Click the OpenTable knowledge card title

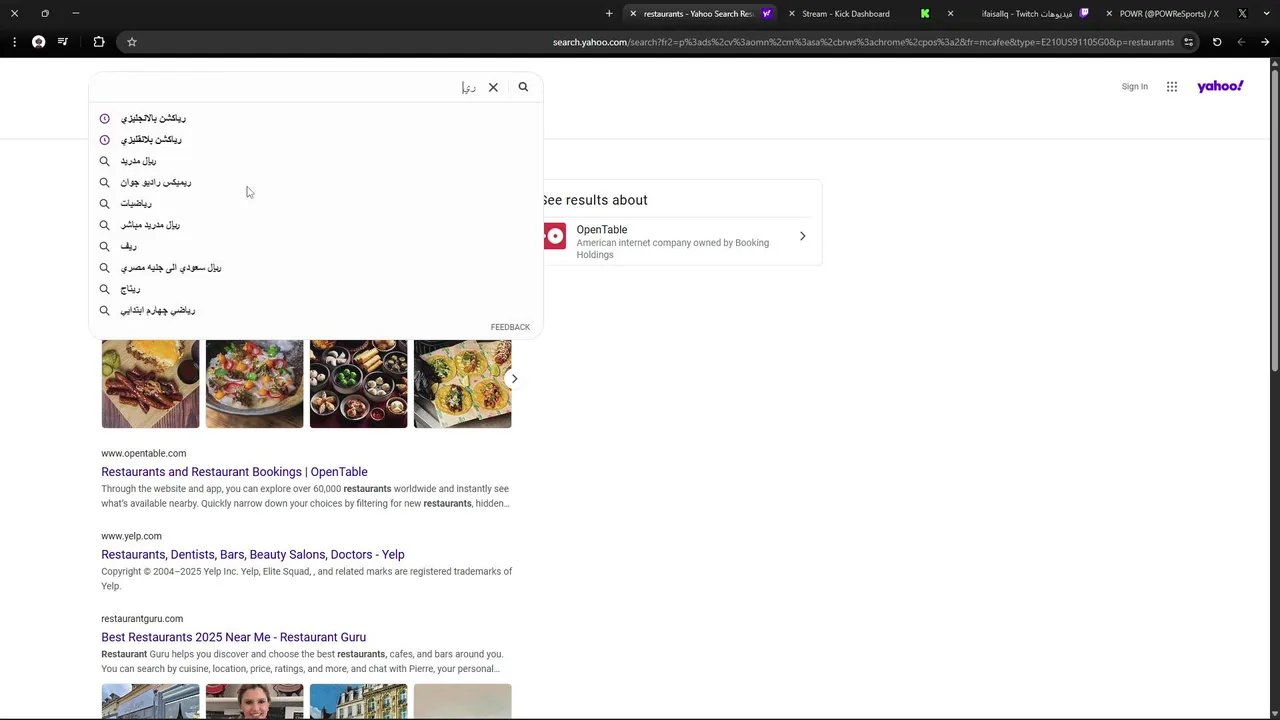coord(602,230)
